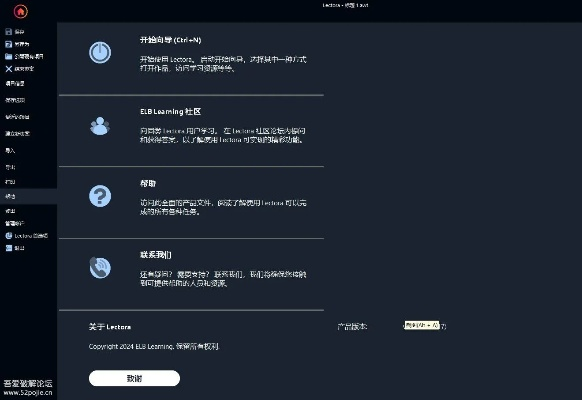Click the Copyright 2024 ELB Learning line
The width and height of the screenshot is (582, 400).
tap(154, 346)
